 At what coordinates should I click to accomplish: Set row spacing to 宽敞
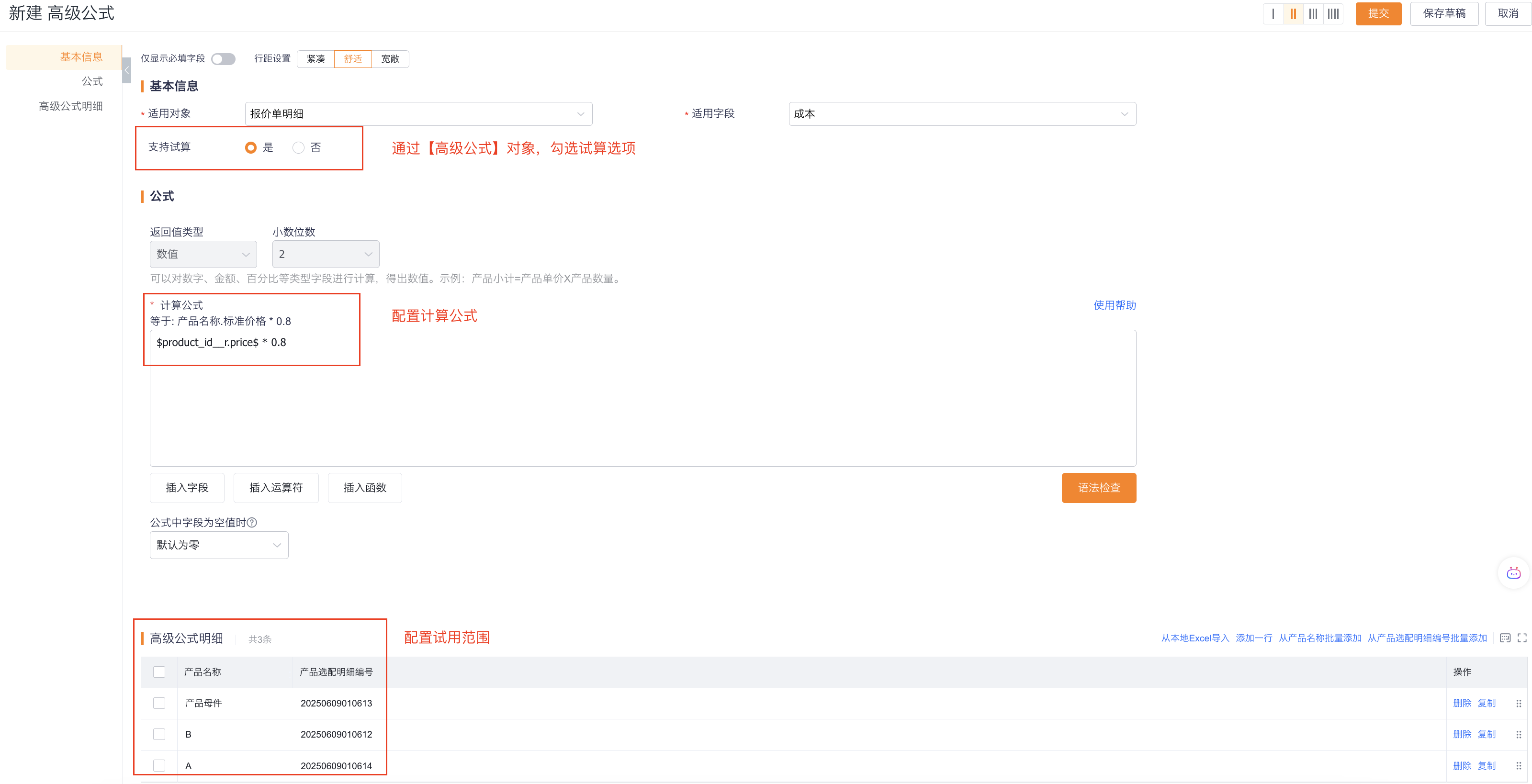click(x=390, y=59)
